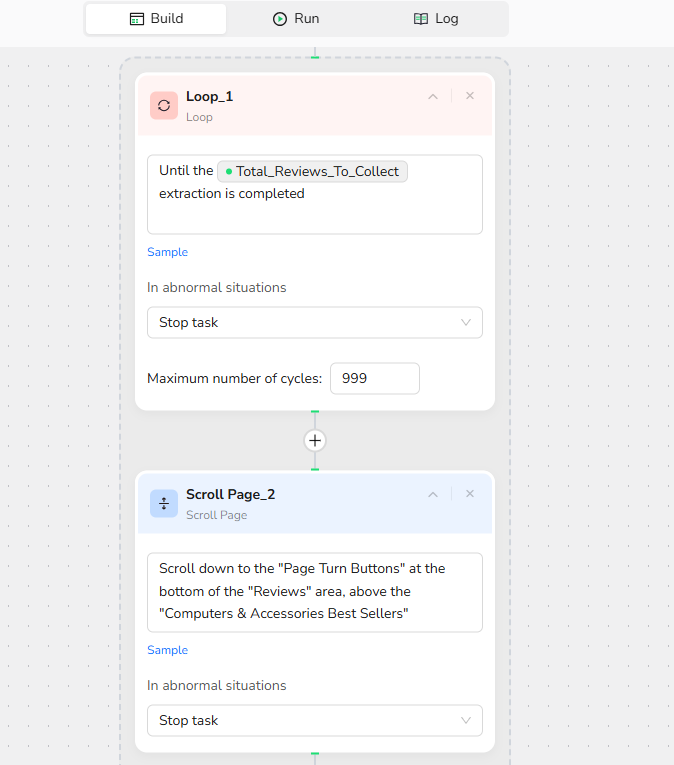Screen dimensions: 674x765
Task: Open the Stop task dropdown in Loop_1
Action: [314, 323]
